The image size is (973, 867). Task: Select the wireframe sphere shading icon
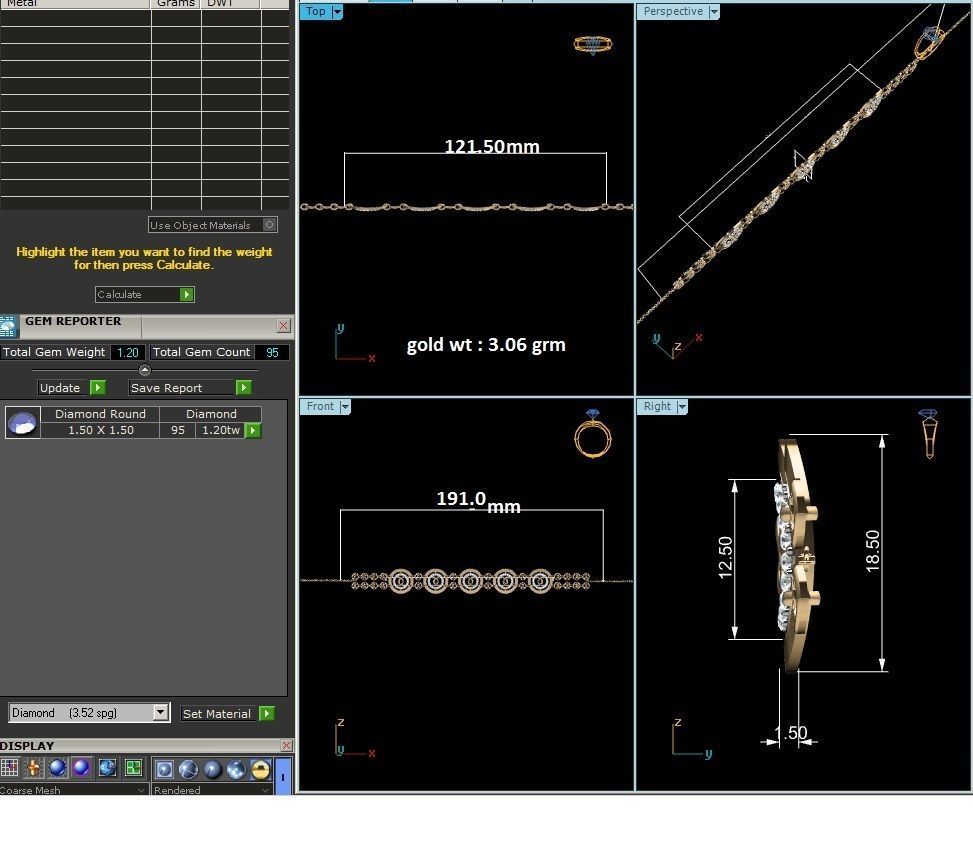point(189,770)
